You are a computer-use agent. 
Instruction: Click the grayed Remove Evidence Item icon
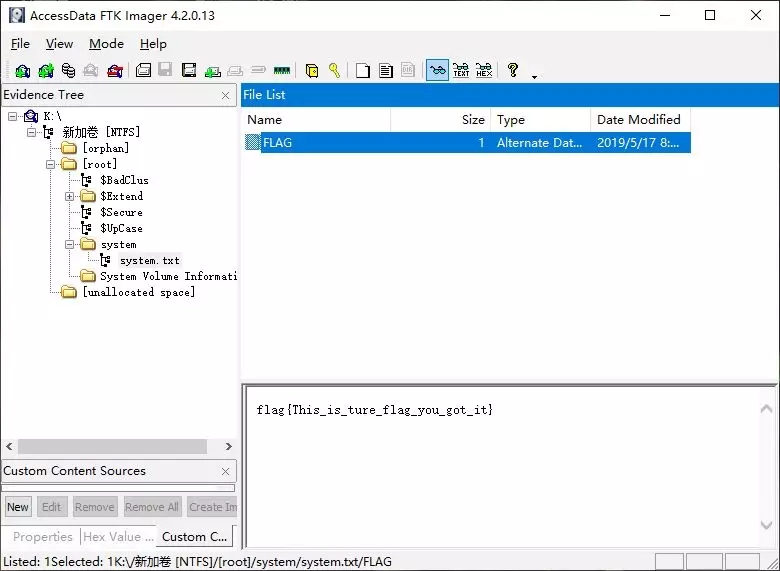click(91, 71)
